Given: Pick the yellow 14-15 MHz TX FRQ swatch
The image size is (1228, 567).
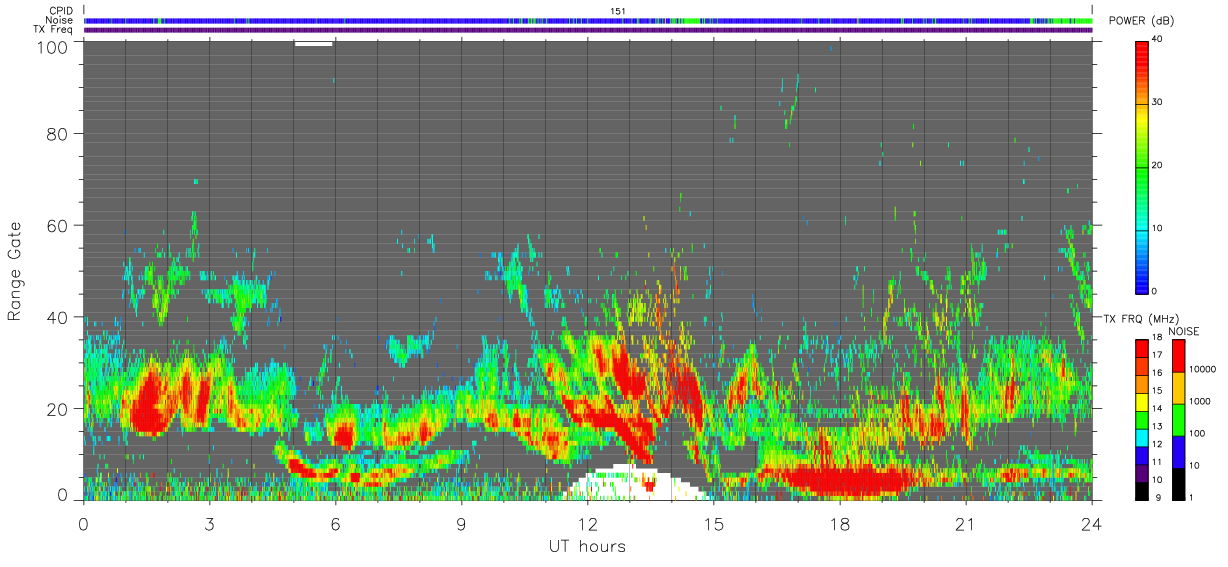Looking at the screenshot, I should 1141,402.
